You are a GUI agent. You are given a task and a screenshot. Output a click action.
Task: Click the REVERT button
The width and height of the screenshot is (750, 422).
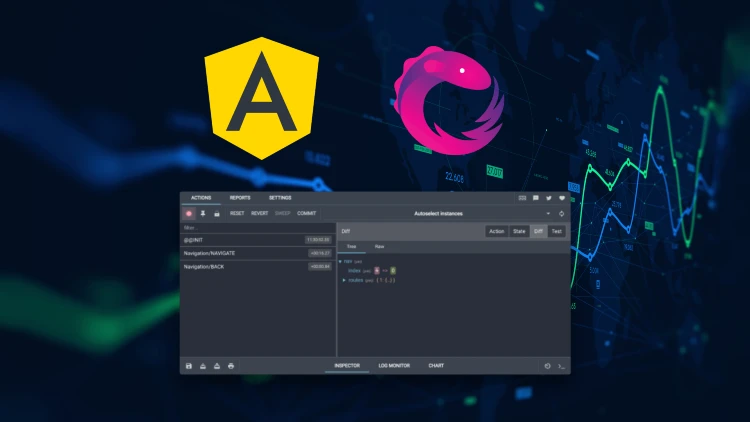tap(260, 213)
